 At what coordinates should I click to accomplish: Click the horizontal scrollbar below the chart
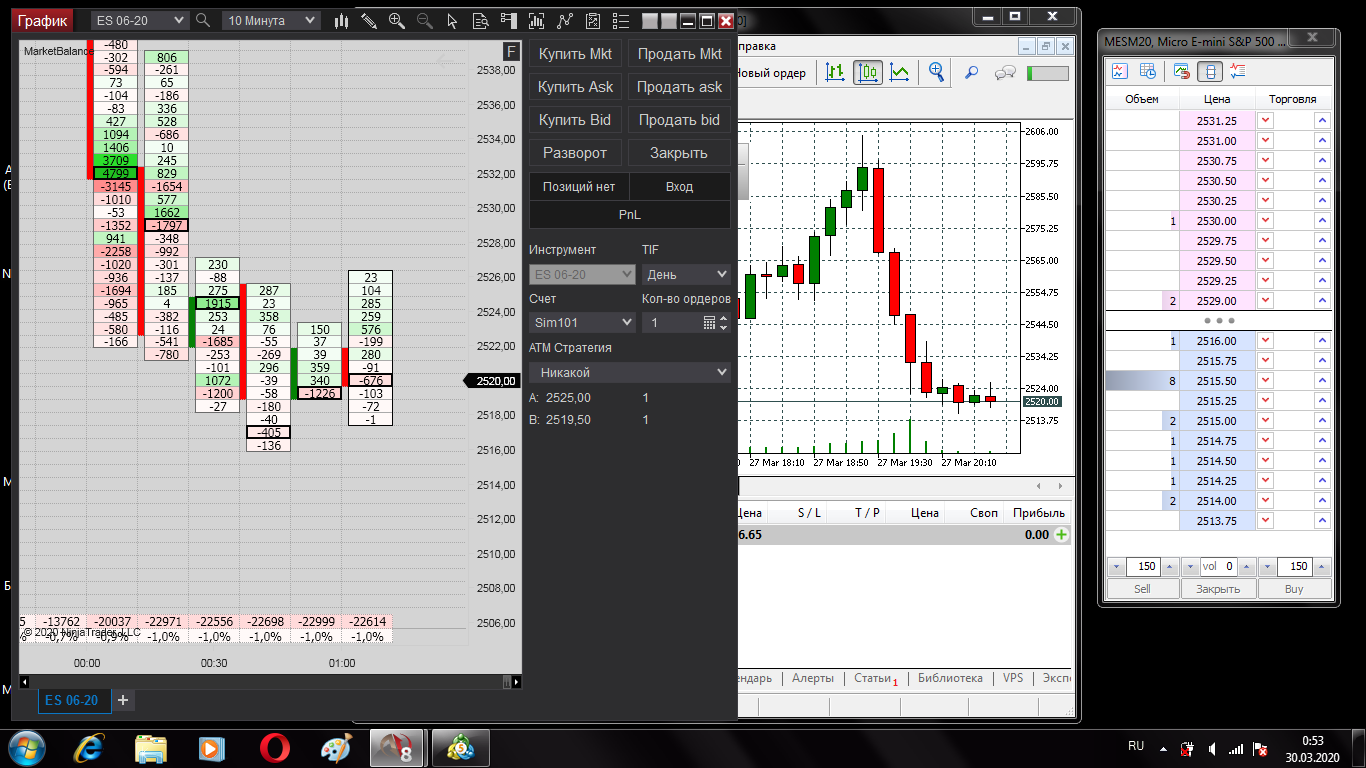click(x=270, y=682)
